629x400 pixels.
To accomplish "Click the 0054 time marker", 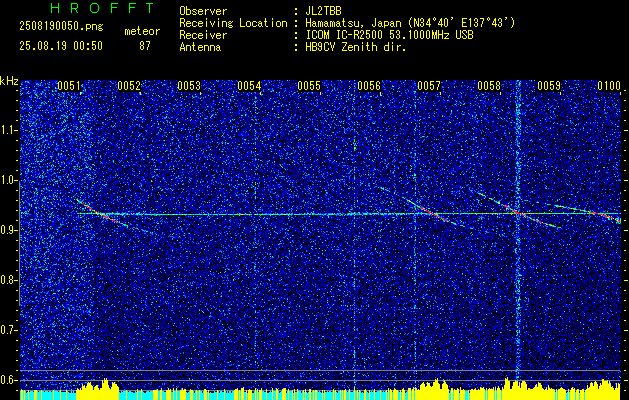I will click(x=249, y=86).
